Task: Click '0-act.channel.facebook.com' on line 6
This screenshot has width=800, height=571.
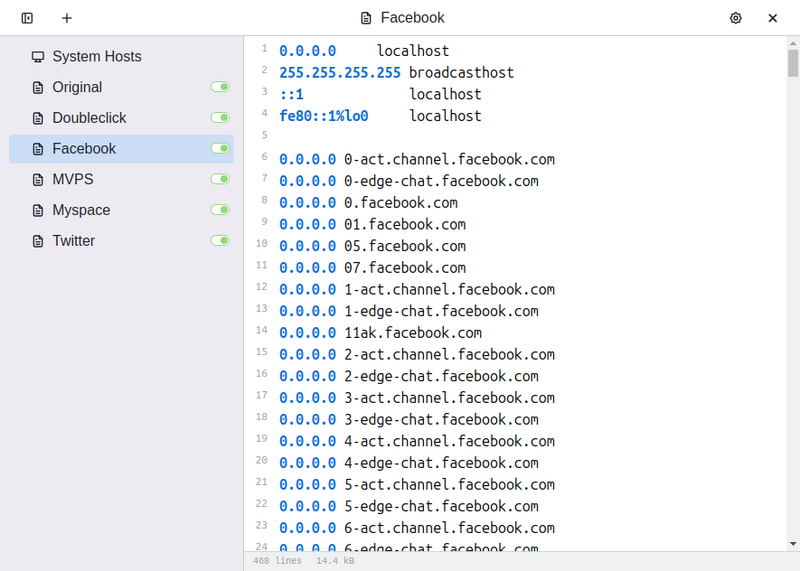Action: [449, 159]
